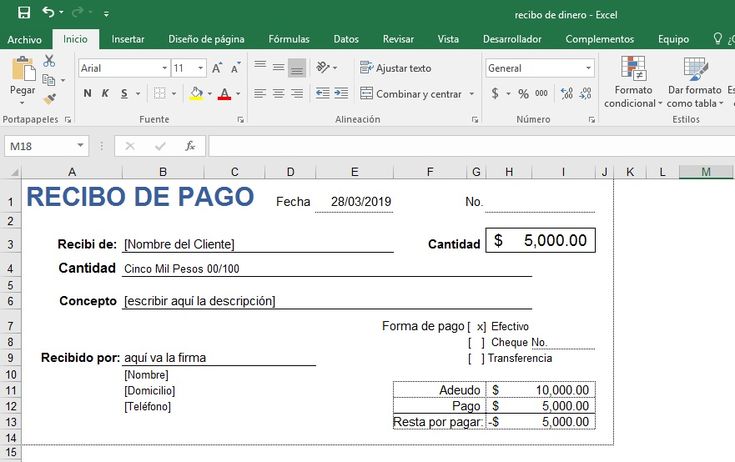Click the text orientation icon
The height and width of the screenshot is (462, 735).
tap(322, 67)
